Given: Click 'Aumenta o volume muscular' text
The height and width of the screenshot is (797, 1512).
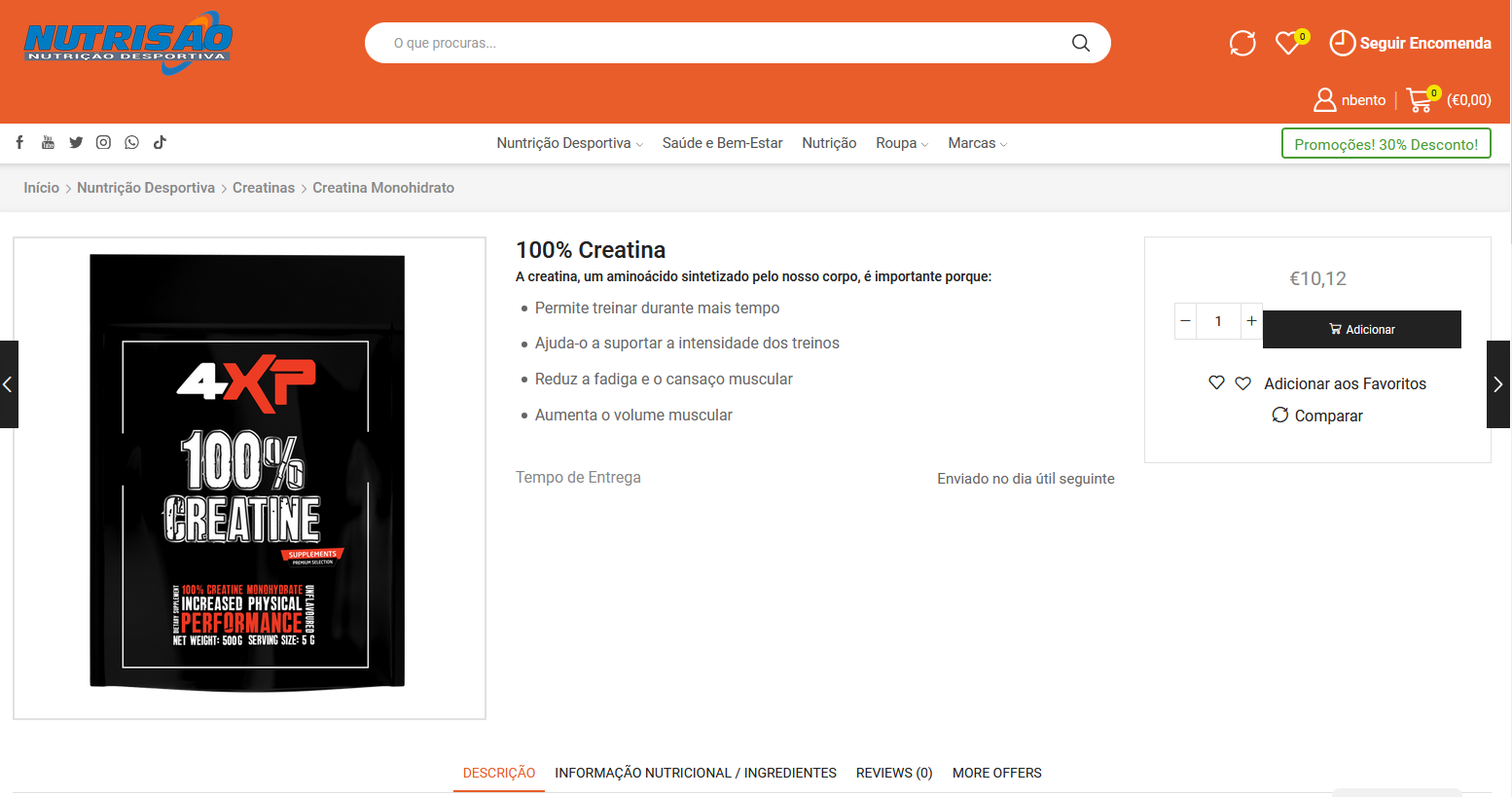Looking at the screenshot, I should point(633,415).
